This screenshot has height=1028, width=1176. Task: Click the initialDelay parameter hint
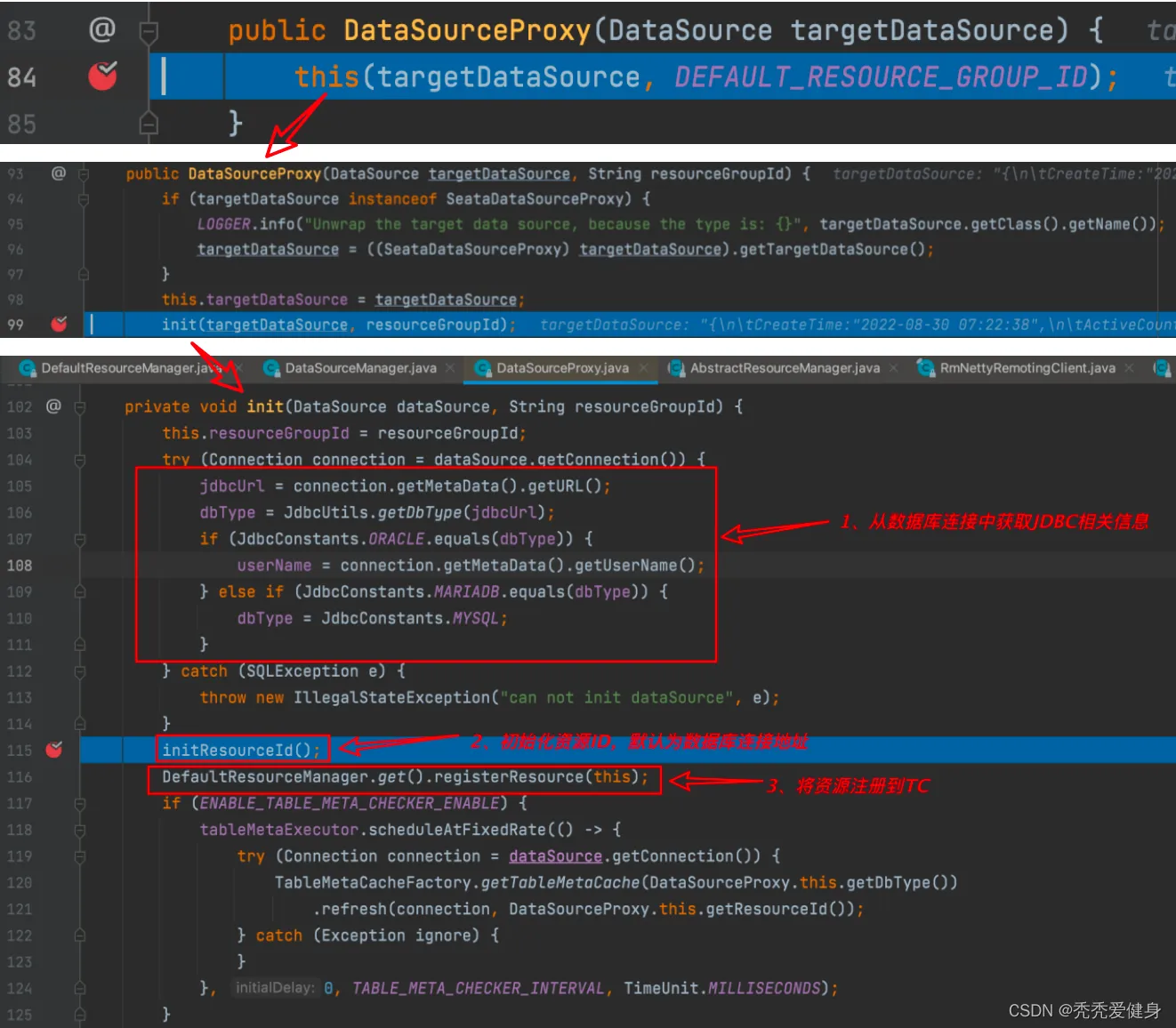[274, 988]
